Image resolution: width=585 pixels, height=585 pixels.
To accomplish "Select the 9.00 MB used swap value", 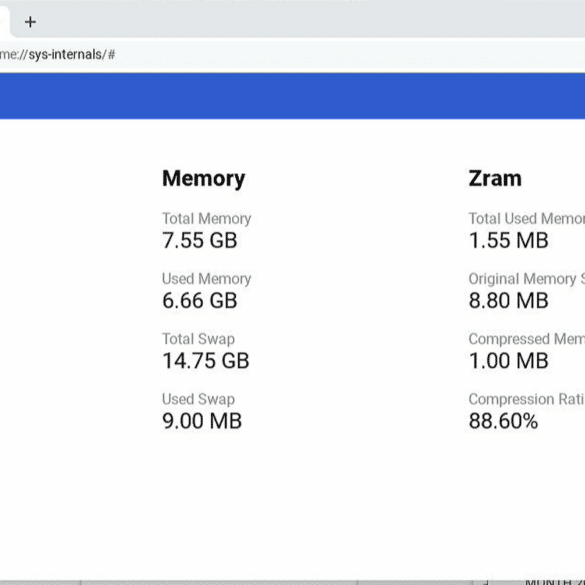I will [202, 421].
